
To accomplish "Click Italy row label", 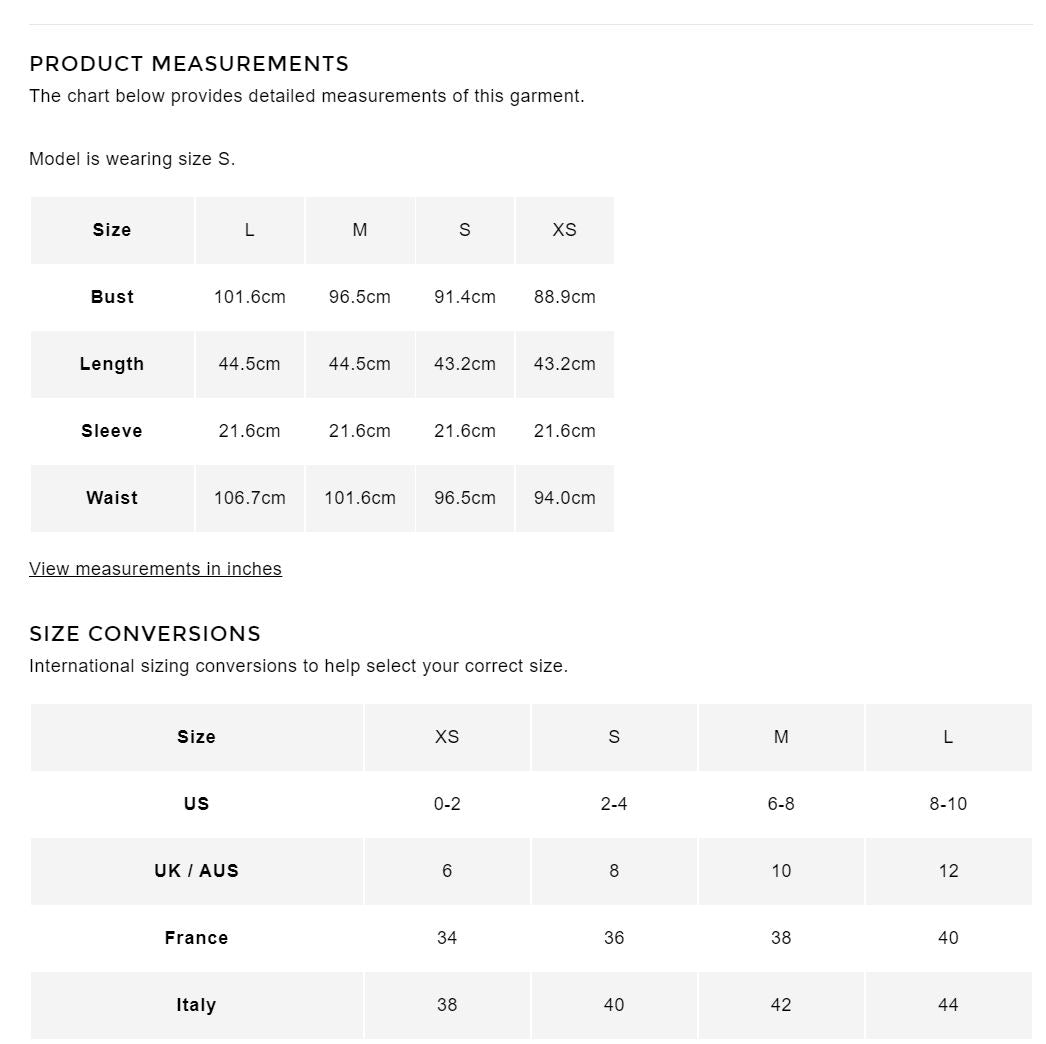I will tap(196, 1005).
